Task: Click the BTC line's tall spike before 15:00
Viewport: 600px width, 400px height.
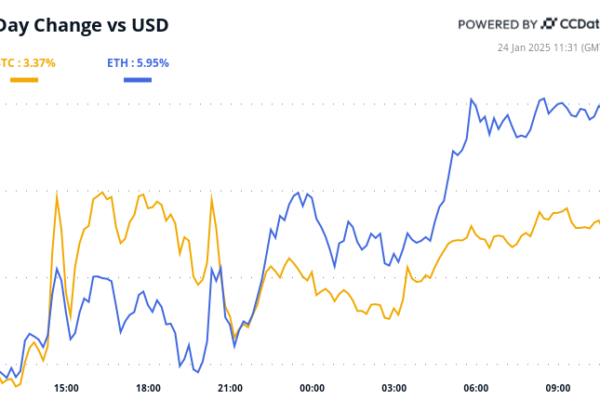Action: point(57,192)
